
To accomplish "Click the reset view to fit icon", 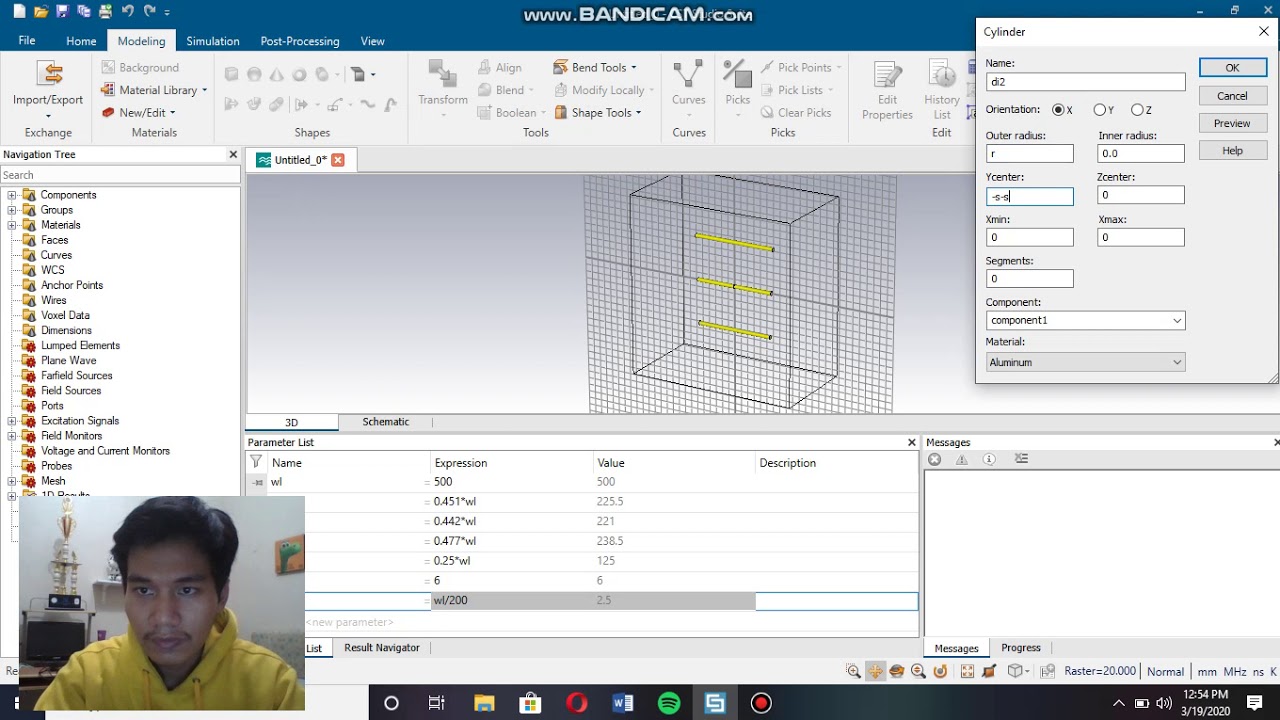I will coord(967,671).
